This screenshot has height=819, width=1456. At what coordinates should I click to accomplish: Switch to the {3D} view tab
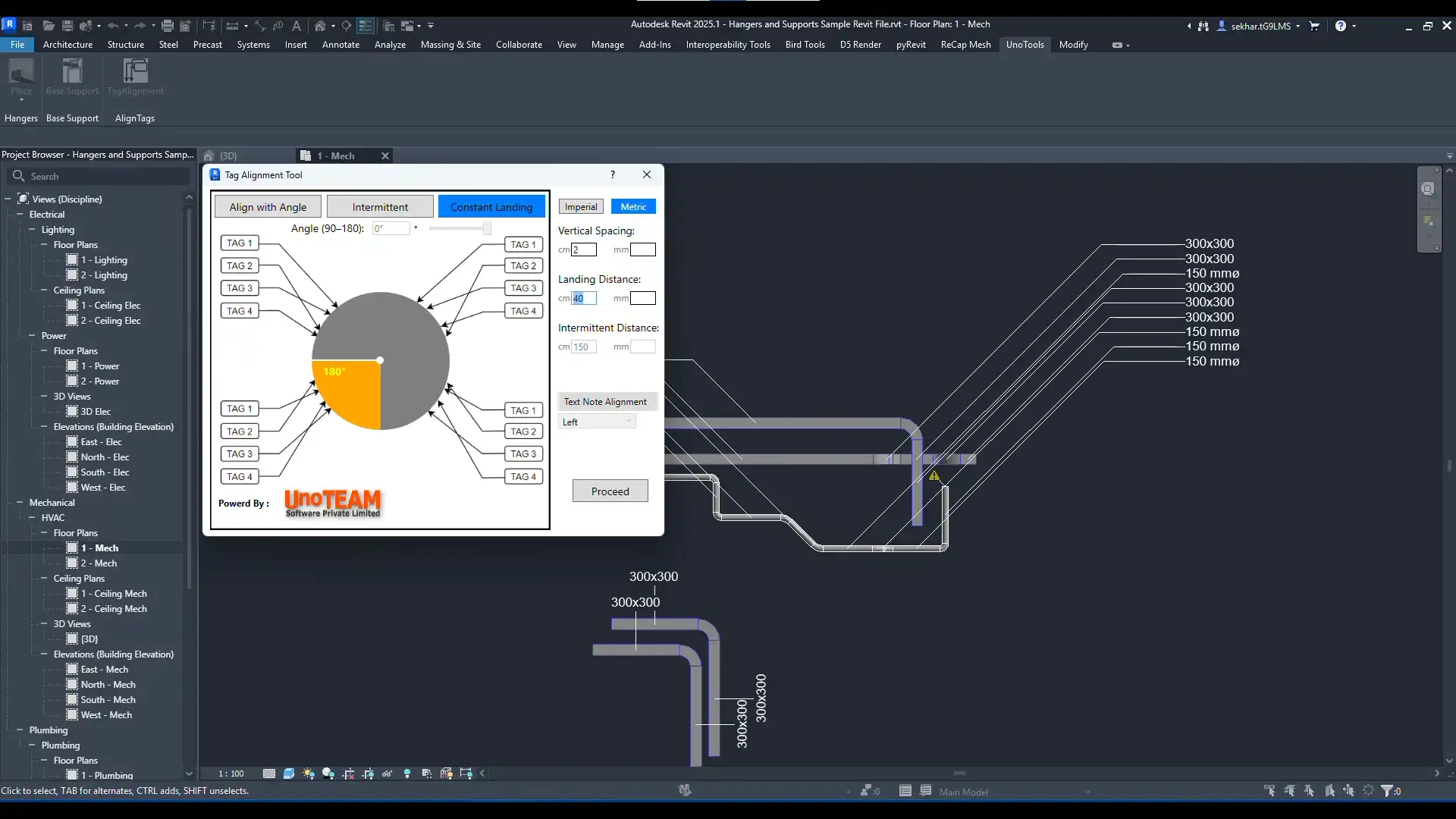(x=227, y=155)
